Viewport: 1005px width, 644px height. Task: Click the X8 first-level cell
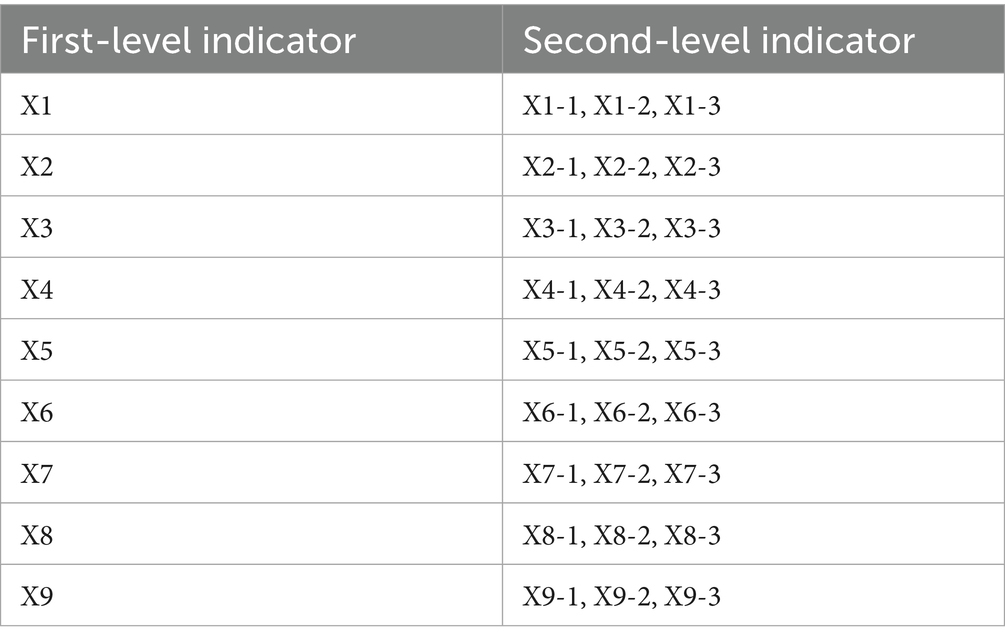(37, 536)
